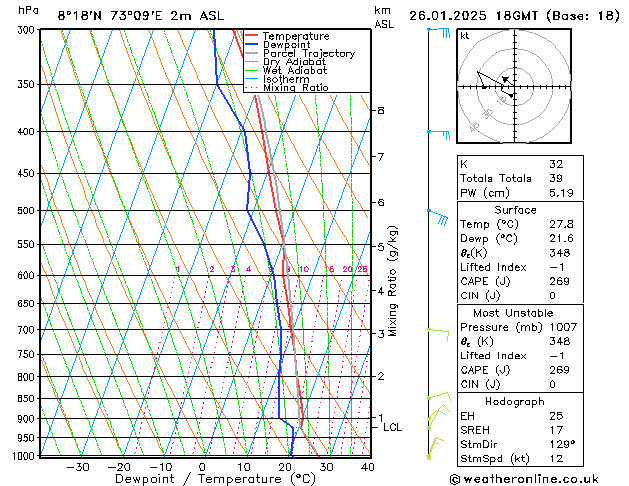Select the blue Dewpoint legend entry
Image resolution: width=629 pixels, height=486 pixels.
click(285, 45)
